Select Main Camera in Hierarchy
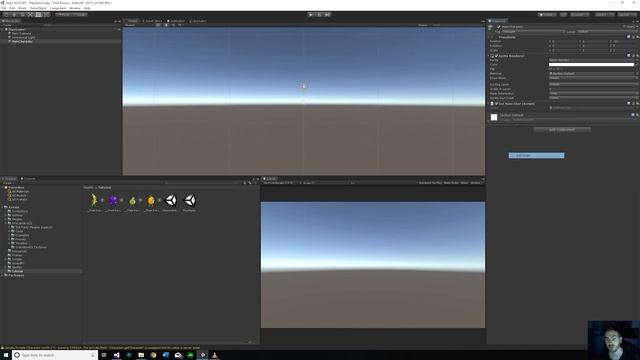 pyautogui.click(x=21, y=33)
